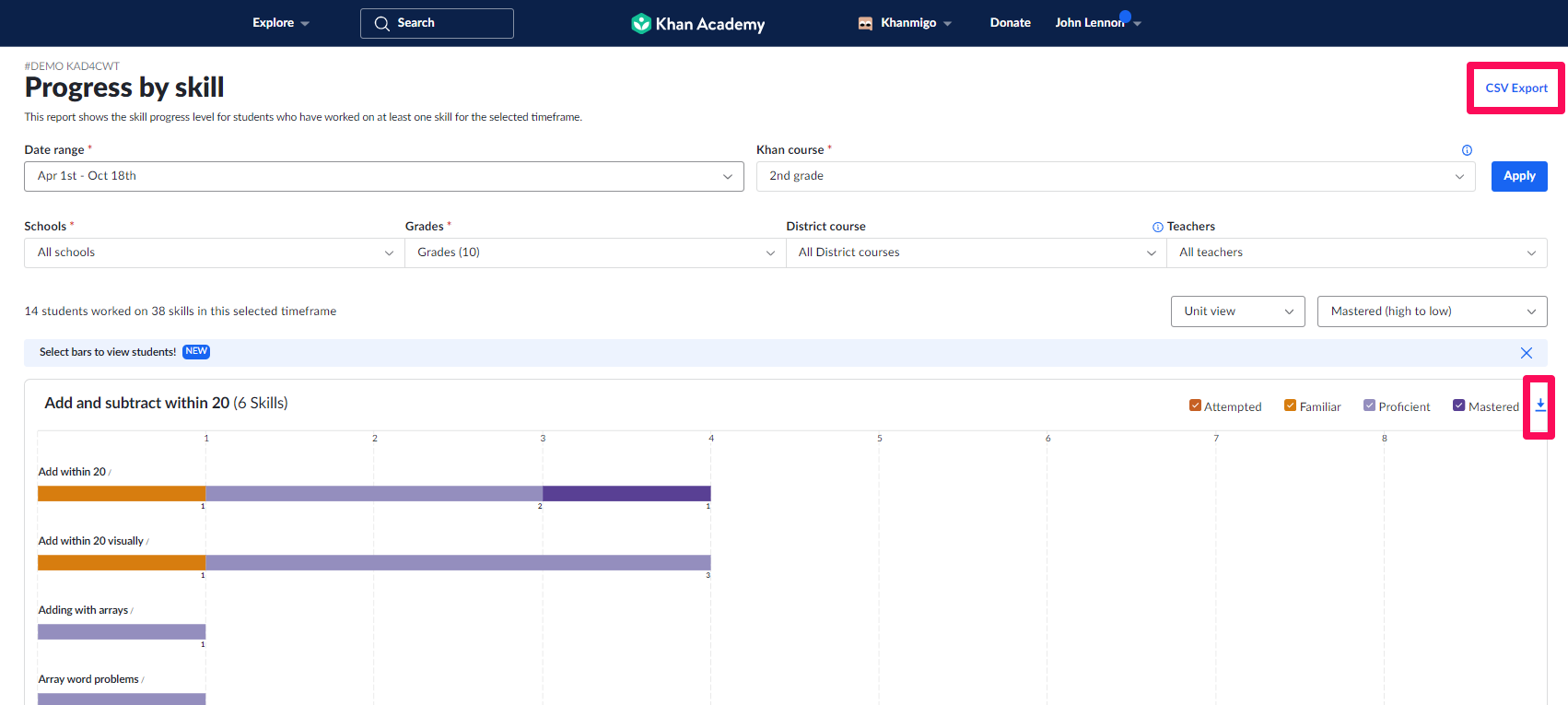Screen dimensions: 1568x705
Task: Click the CSV Export button
Action: pyautogui.click(x=1516, y=88)
